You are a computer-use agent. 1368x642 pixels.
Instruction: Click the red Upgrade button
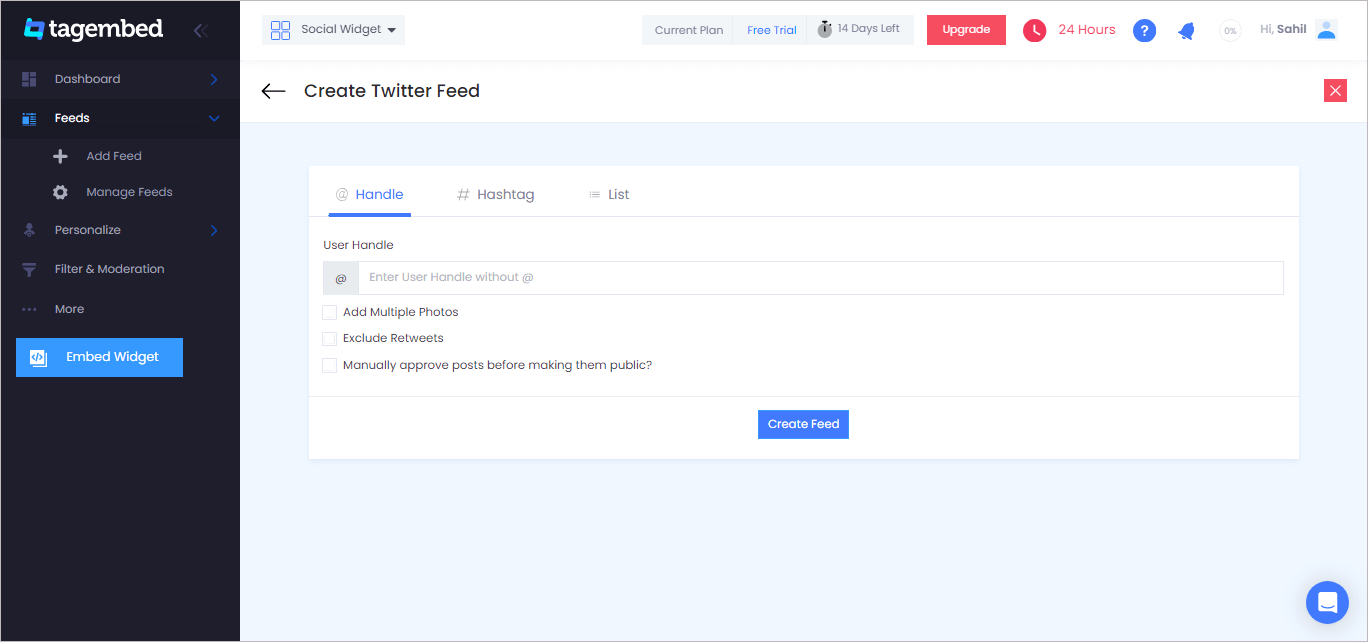pos(966,30)
